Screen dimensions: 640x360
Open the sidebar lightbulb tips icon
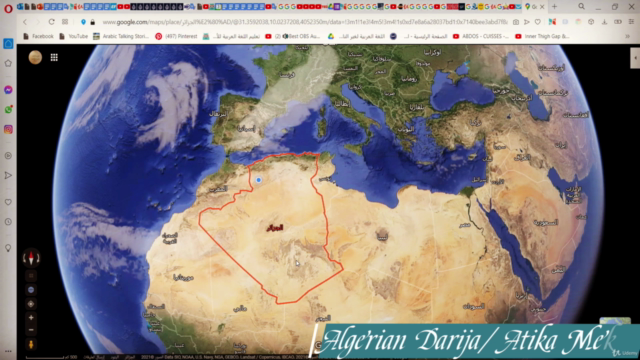8,248
